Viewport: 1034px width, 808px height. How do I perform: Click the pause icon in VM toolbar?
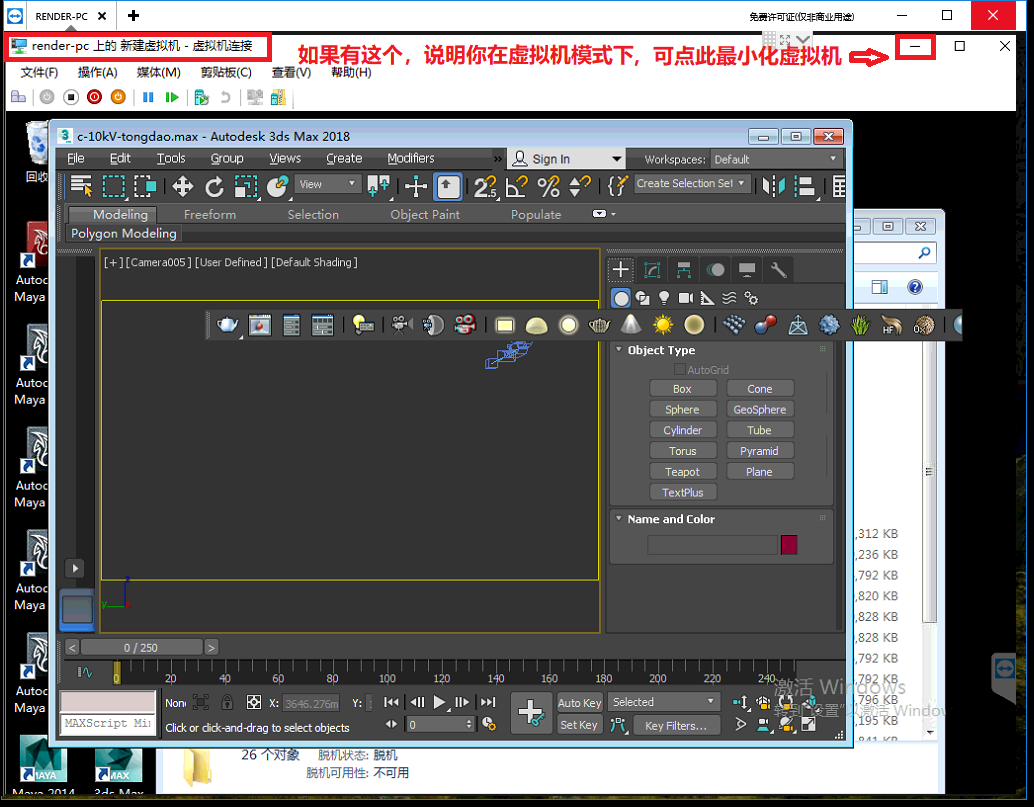(148, 98)
